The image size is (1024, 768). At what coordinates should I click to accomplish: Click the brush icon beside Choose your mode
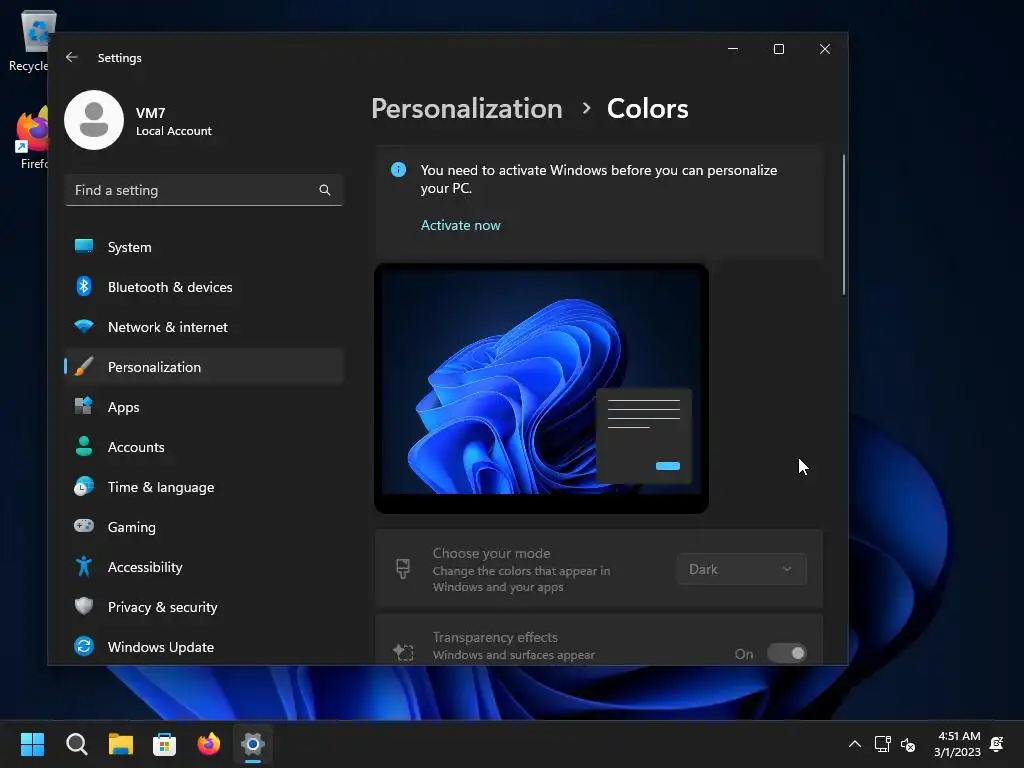coord(403,569)
